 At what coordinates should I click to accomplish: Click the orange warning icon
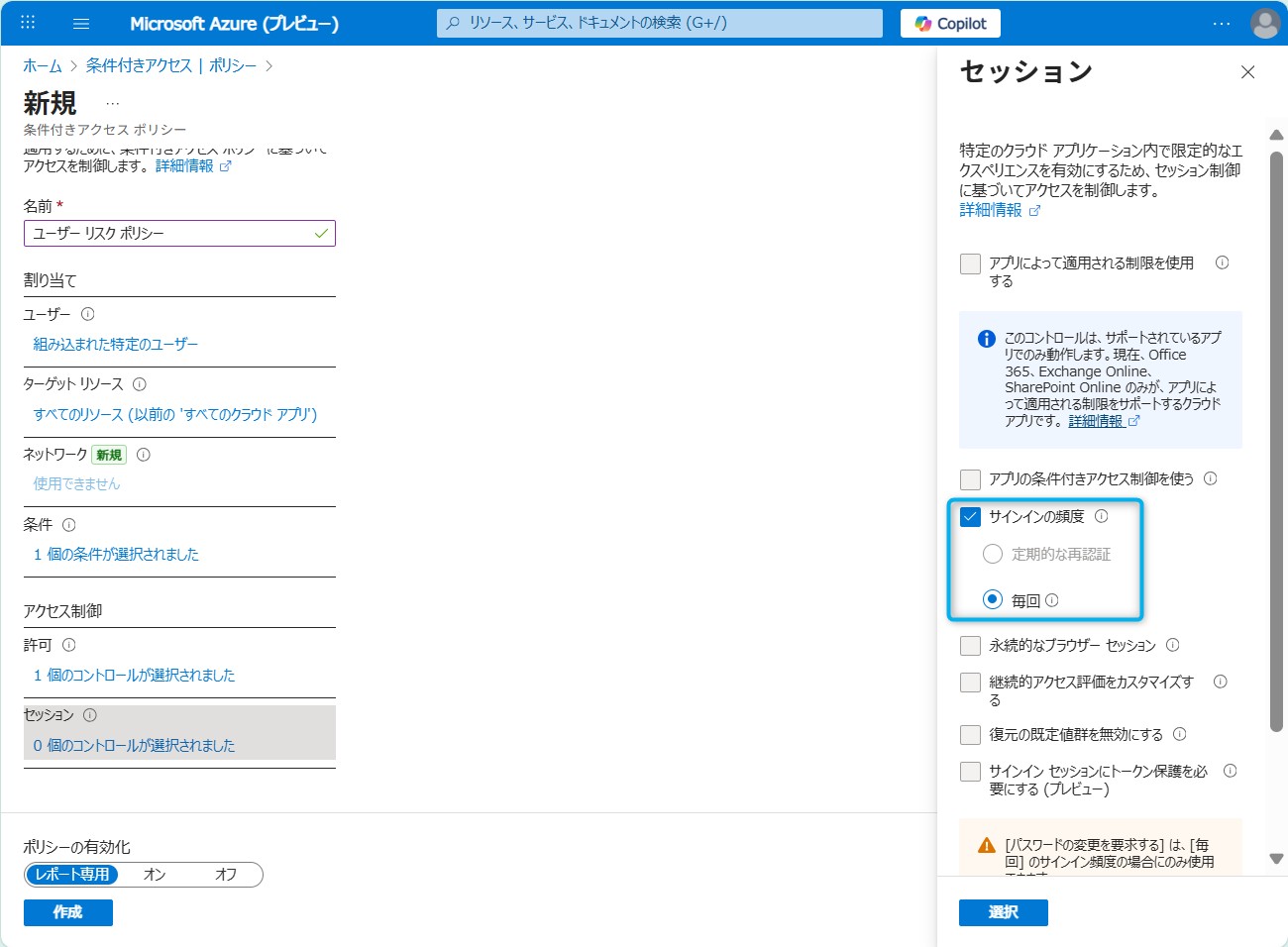click(x=987, y=845)
